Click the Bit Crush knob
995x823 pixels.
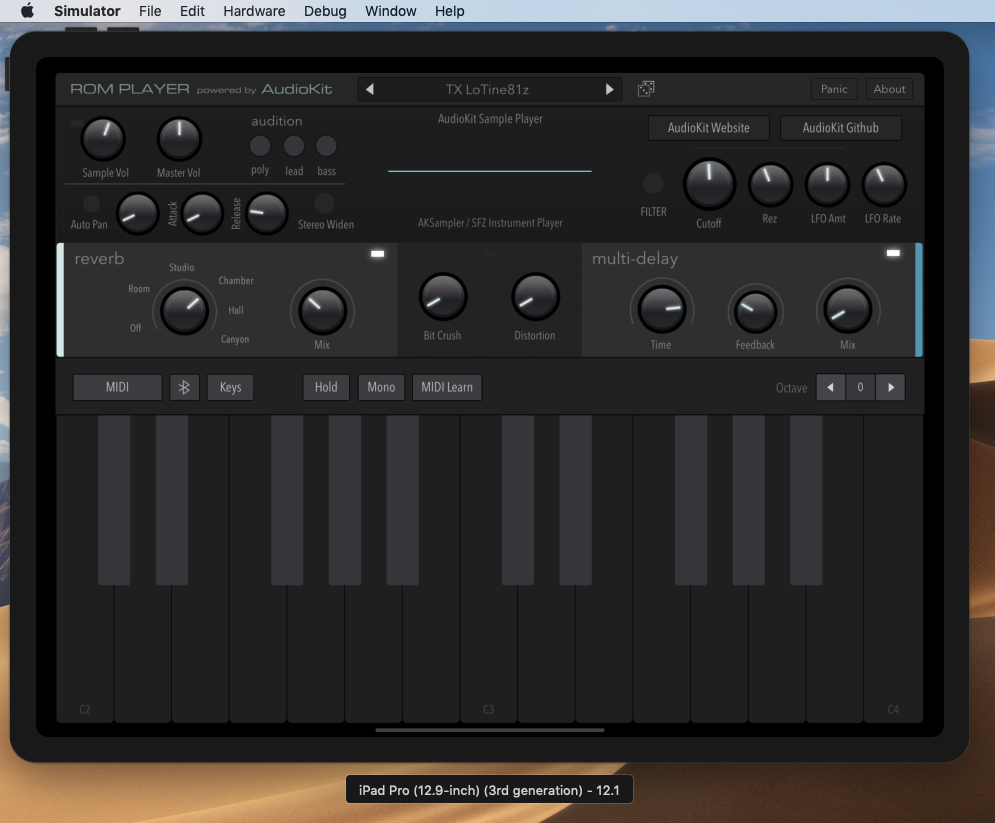pos(443,296)
